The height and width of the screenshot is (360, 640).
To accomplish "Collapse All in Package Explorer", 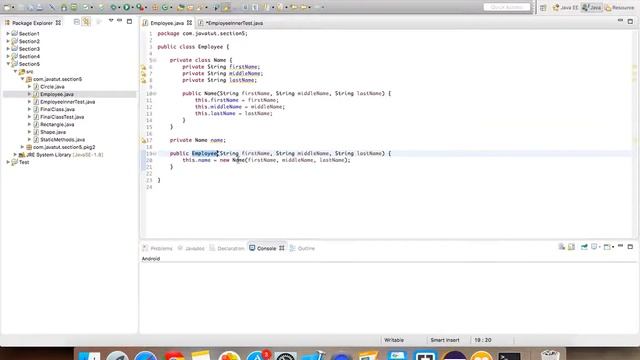I will (x=76, y=22).
